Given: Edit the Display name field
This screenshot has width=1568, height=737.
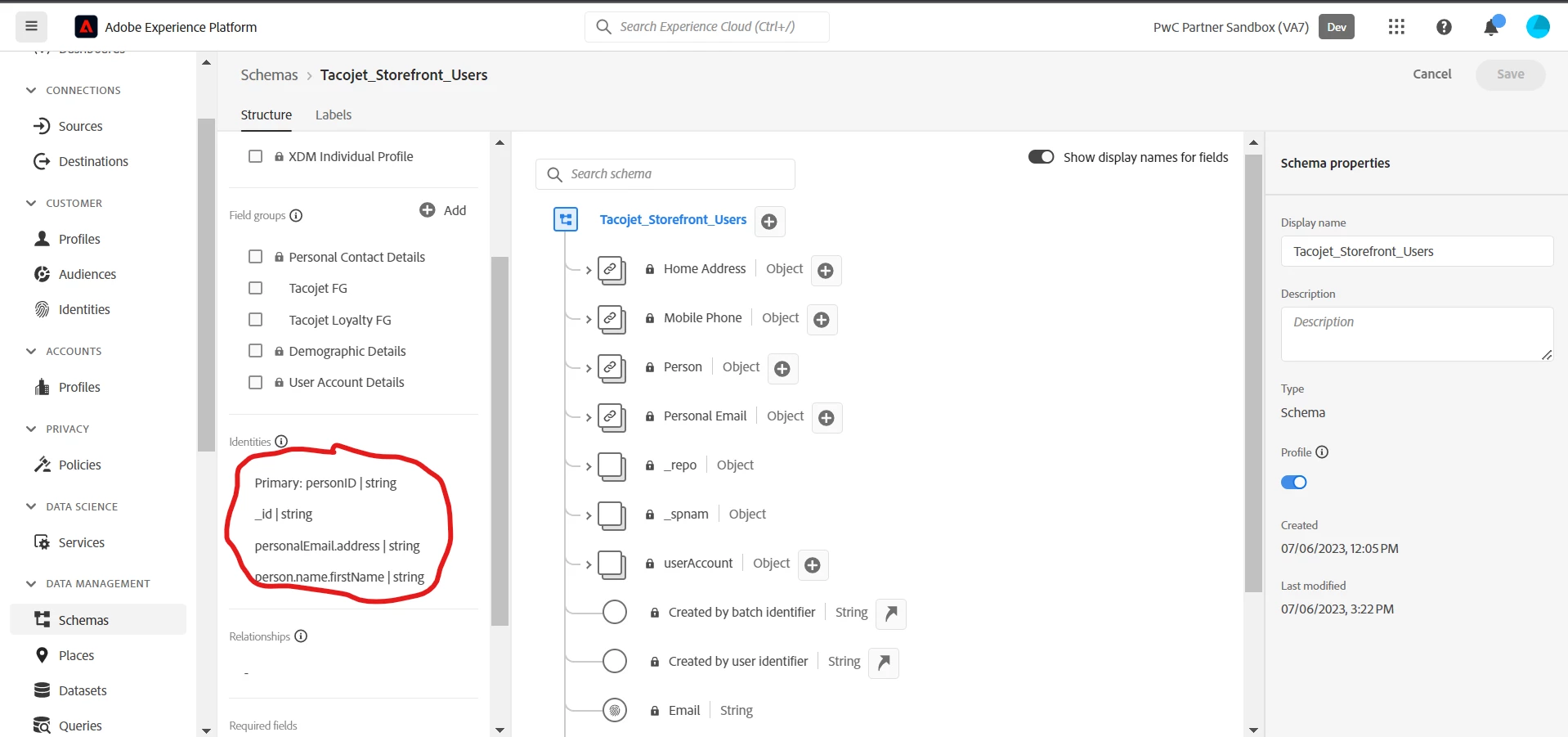Looking at the screenshot, I should point(1417,251).
